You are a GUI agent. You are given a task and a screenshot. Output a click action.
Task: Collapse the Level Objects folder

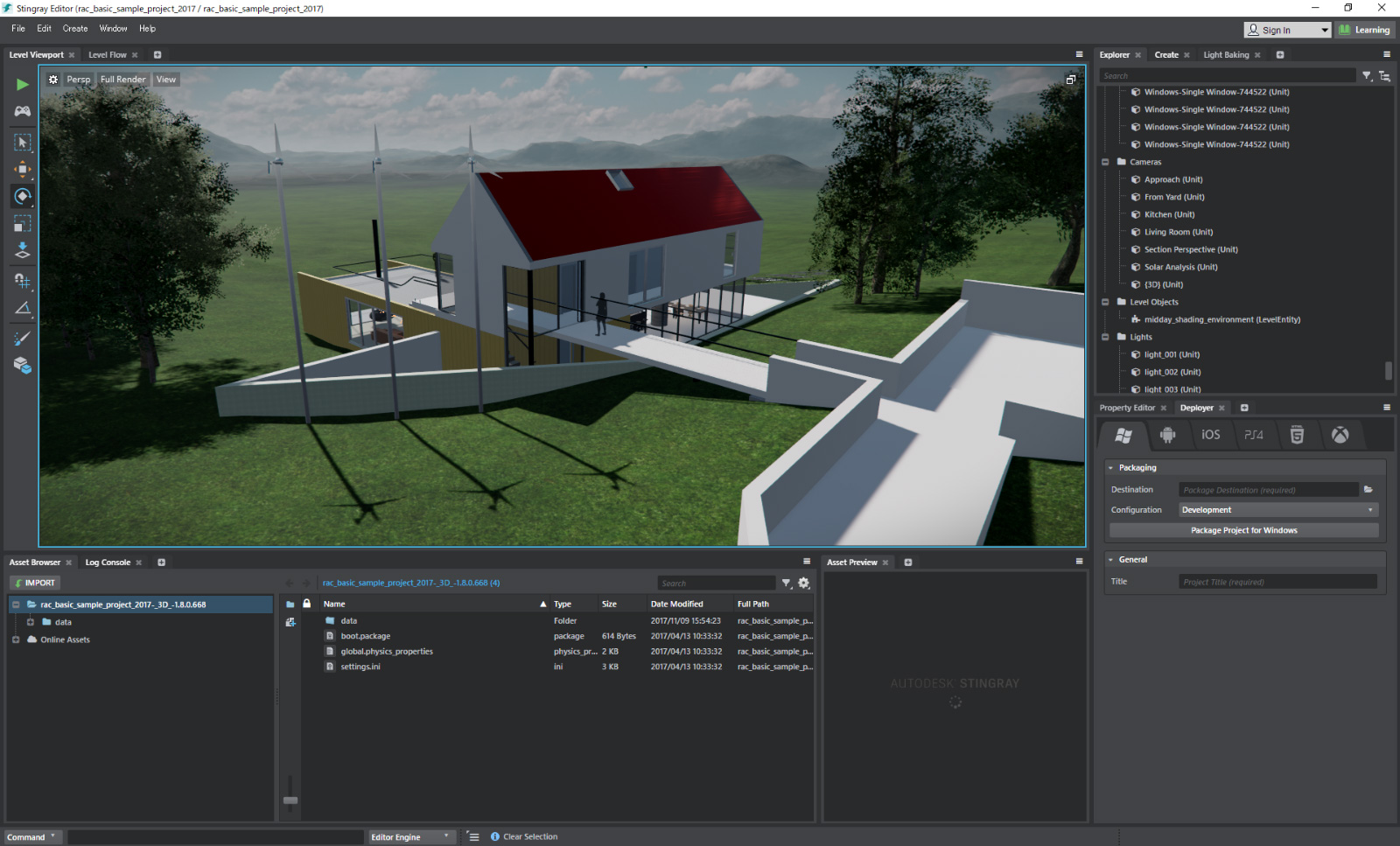(1106, 303)
